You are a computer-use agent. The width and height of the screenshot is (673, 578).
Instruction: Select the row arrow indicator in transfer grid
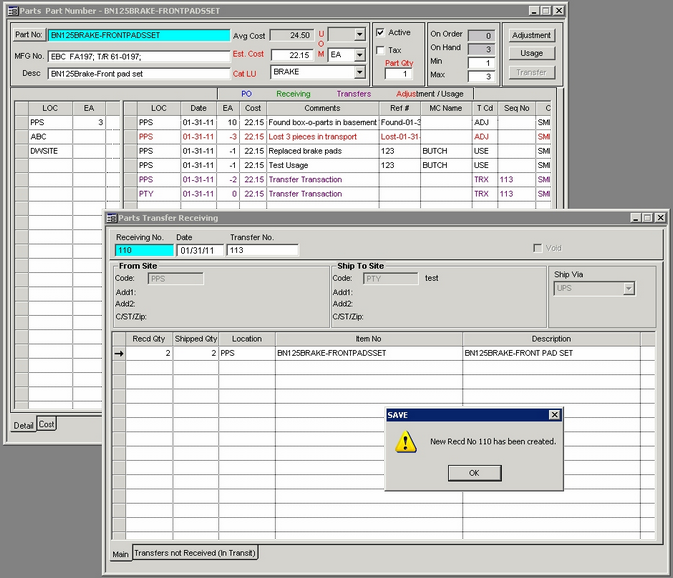pos(118,353)
